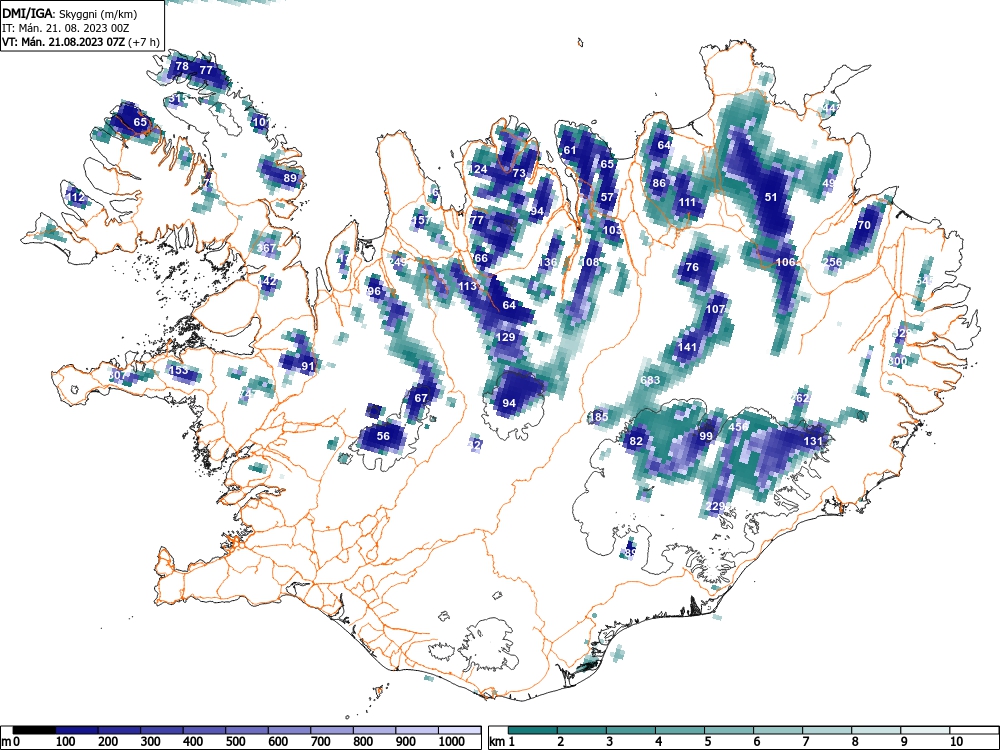Click the map value 129
Image resolution: width=1000 pixels, height=750 pixels.
505,337
